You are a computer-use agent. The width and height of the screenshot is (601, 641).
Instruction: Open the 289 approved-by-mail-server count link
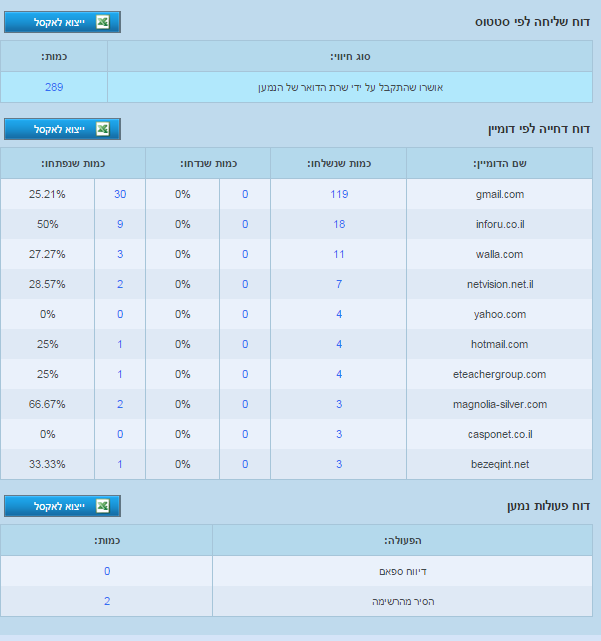coord(54,87)
